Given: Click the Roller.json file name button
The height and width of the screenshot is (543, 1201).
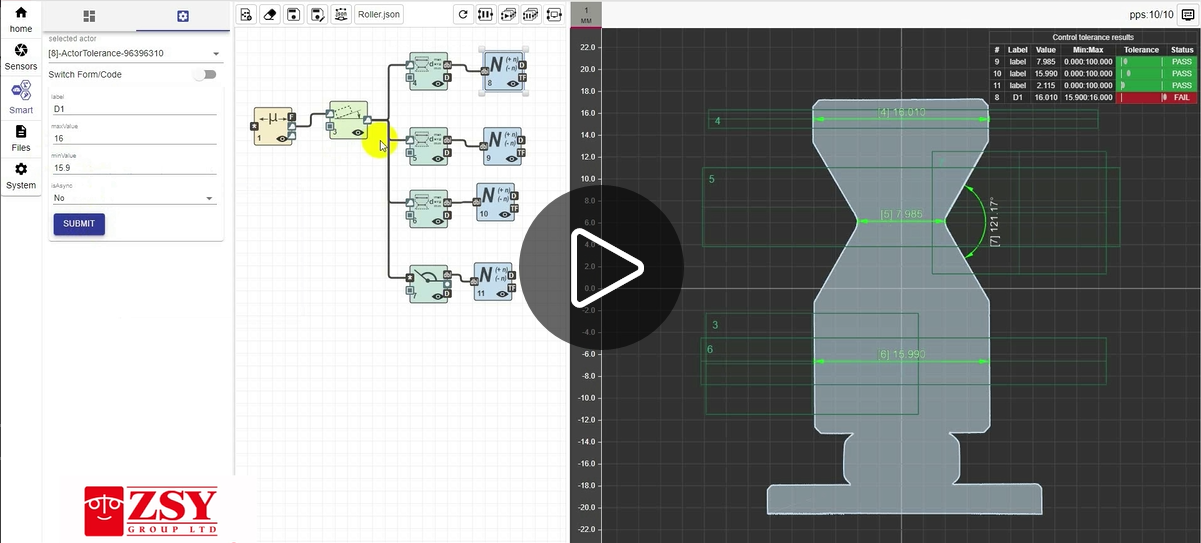Looking at the screenshot, I should (x=379, y=15).
